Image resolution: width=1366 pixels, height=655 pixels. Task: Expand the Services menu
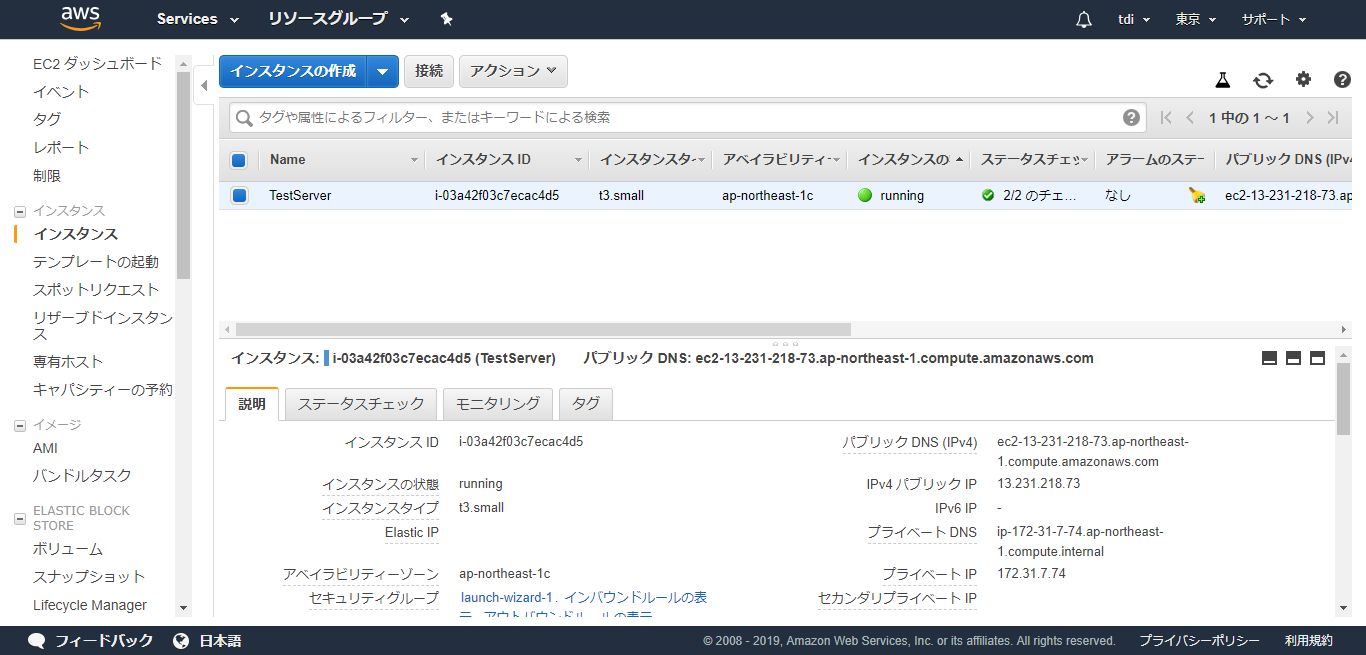tap(198, 19)
